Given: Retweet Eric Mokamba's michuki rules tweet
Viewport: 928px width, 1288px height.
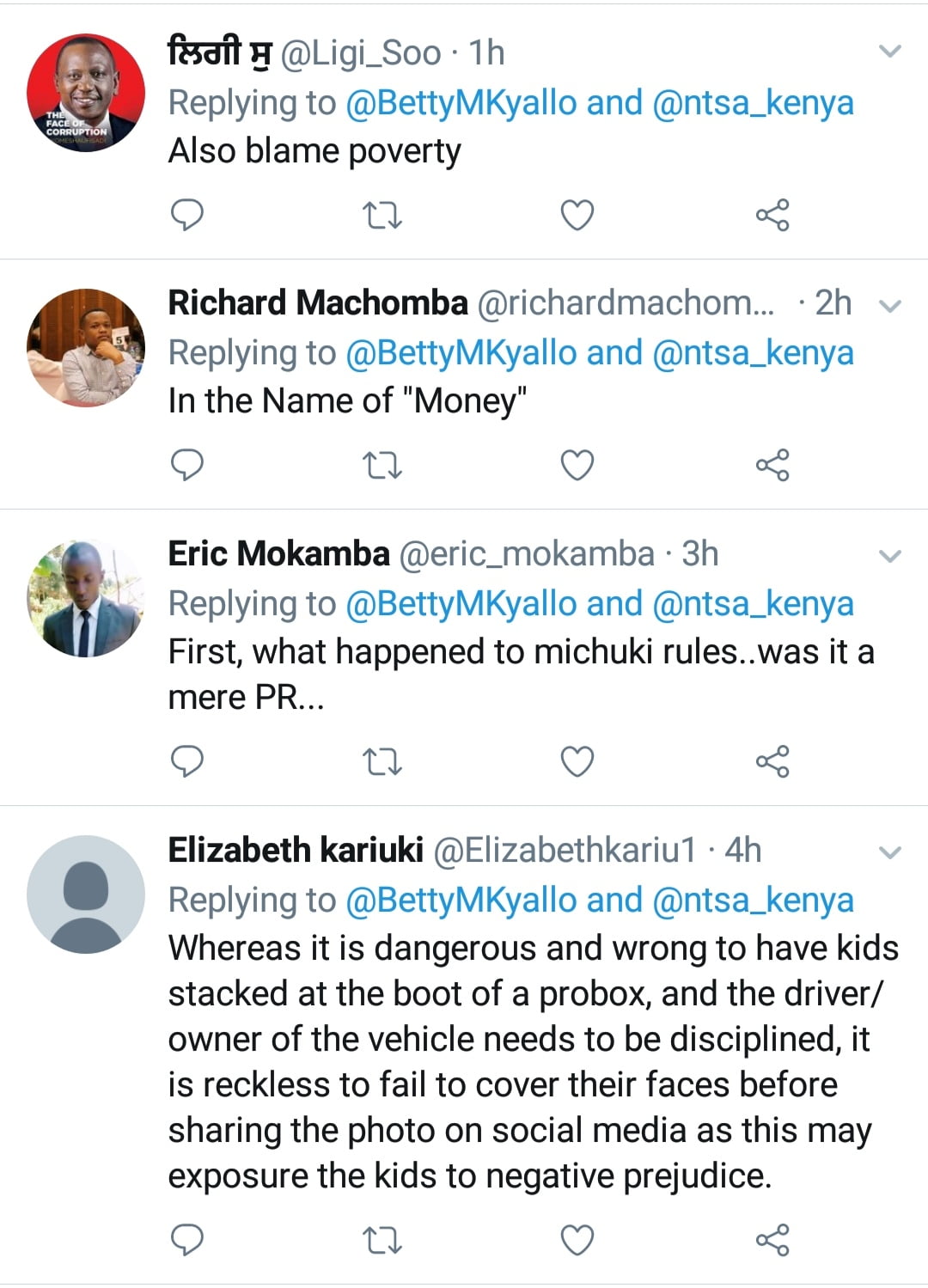Looking at the screenshot, I should (x=382, y=761).
